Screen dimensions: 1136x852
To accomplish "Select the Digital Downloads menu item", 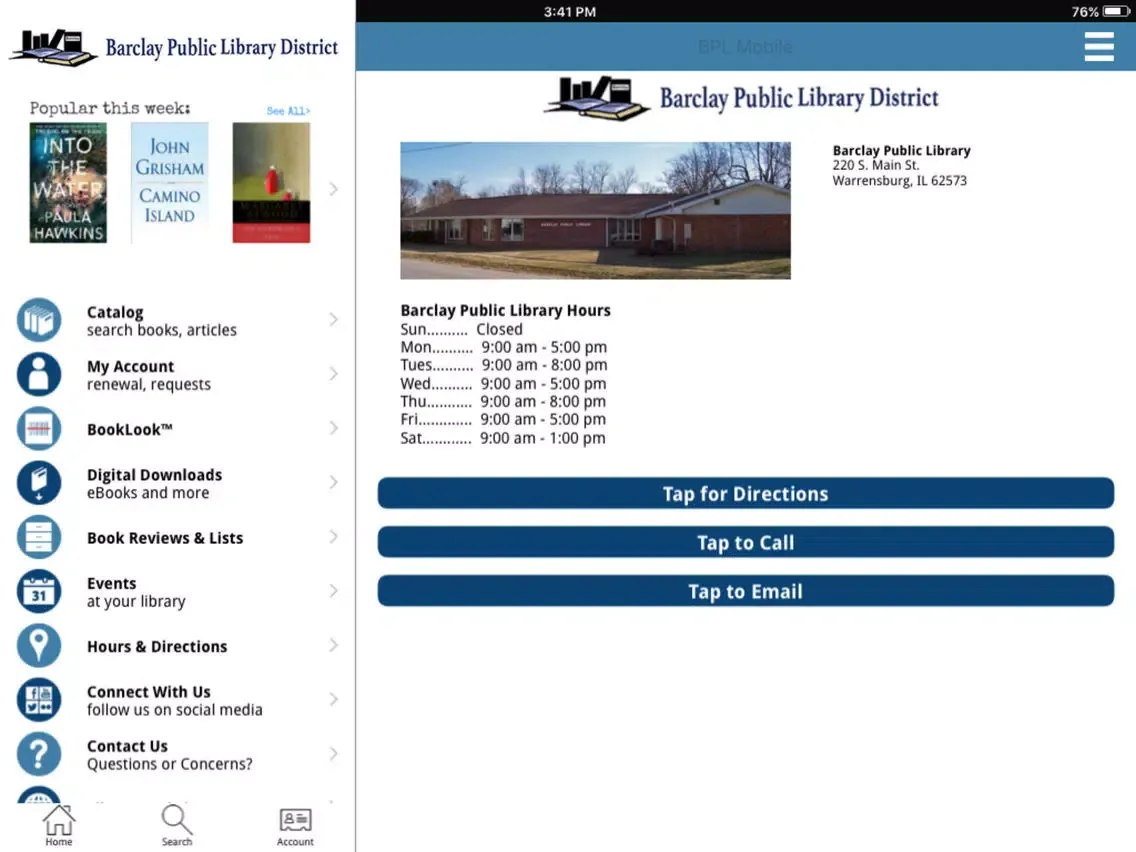I will tap(178, 483).
